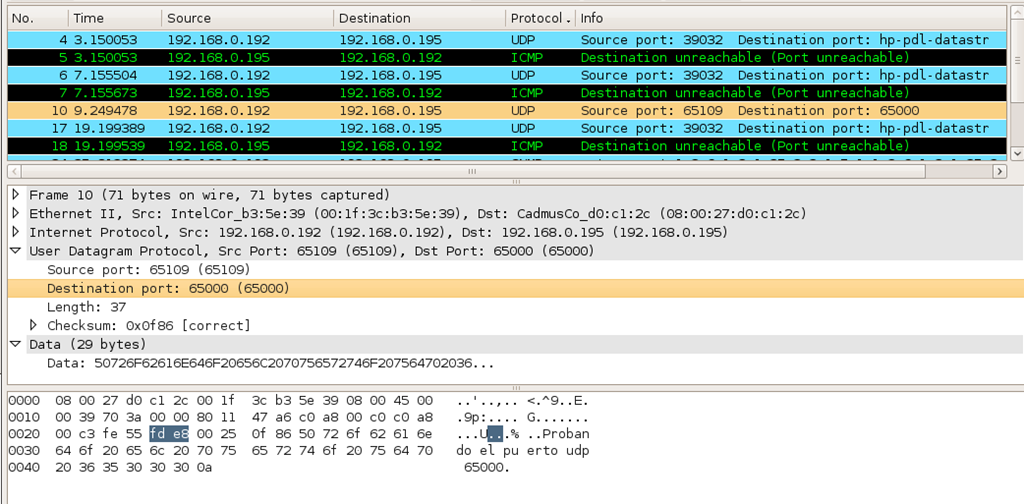Expand the Checksum 0x0f86 field
Image resolution: width=1024 pixels, height=504 pixels.
tap(33, 325)
